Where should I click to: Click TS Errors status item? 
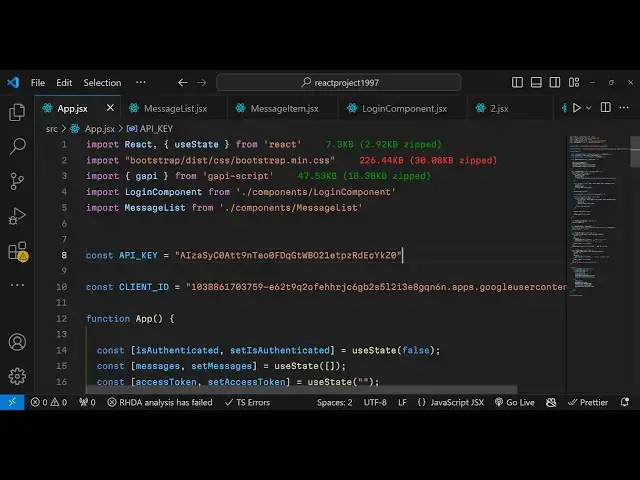(247, 402)
